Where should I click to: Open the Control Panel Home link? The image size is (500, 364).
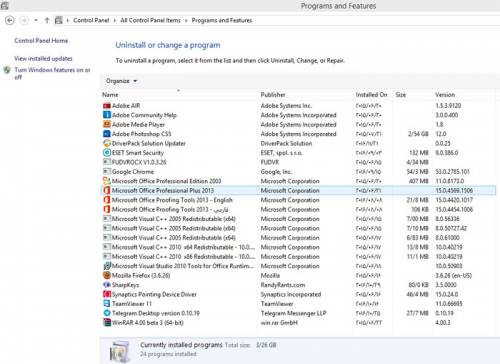(41, 41)
